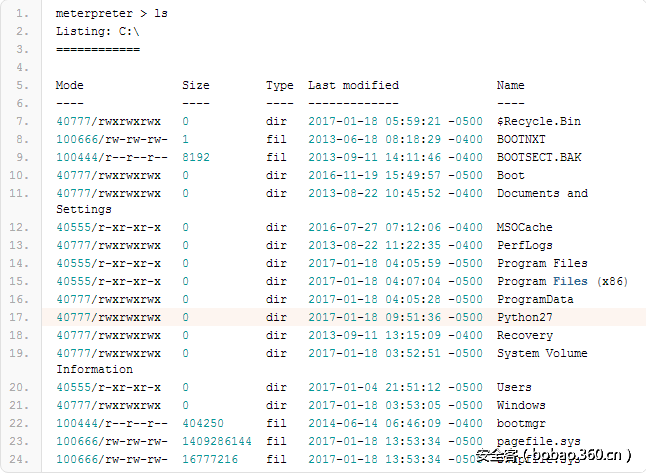Viewport: 646px width, 473px height.
Task: Select the 'PerfLogs' directory name
Action: (524, 246)
